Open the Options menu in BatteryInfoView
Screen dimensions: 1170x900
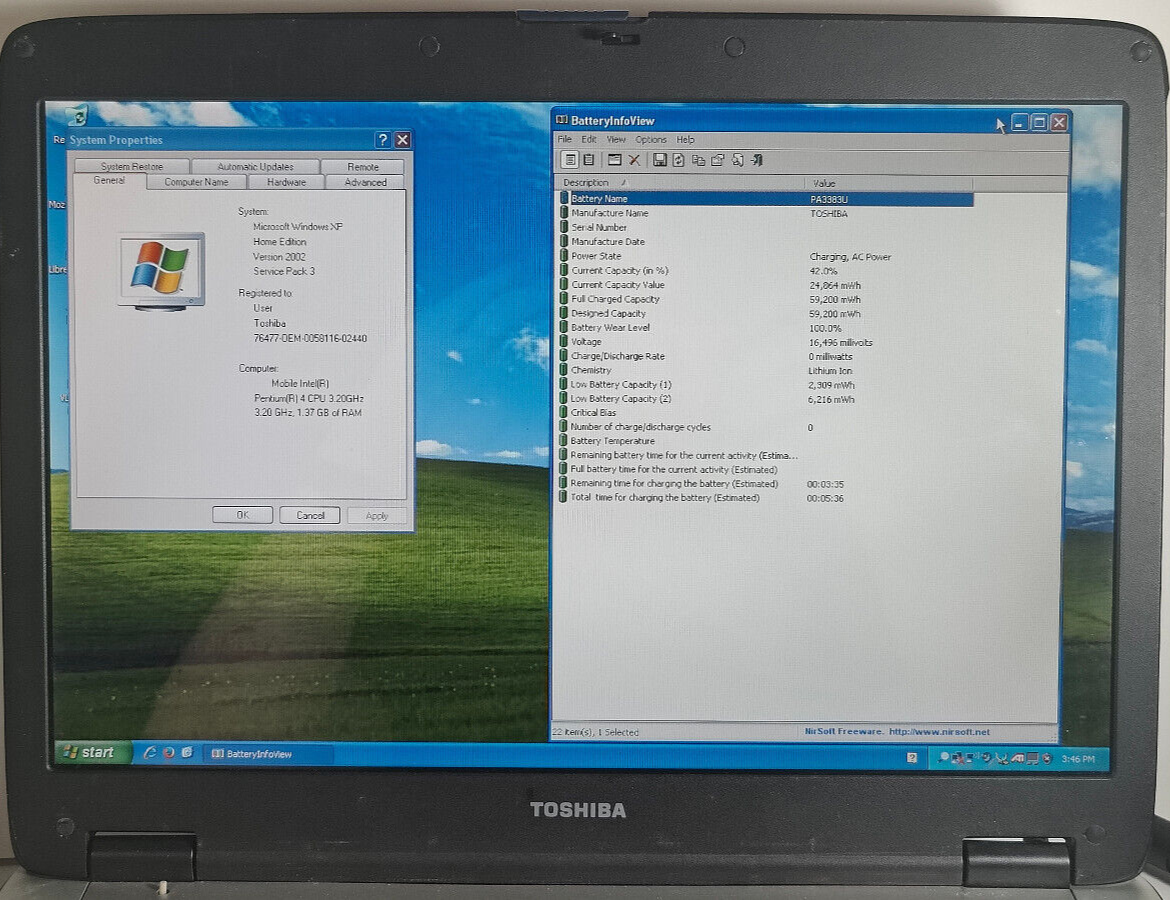(651, 140)
